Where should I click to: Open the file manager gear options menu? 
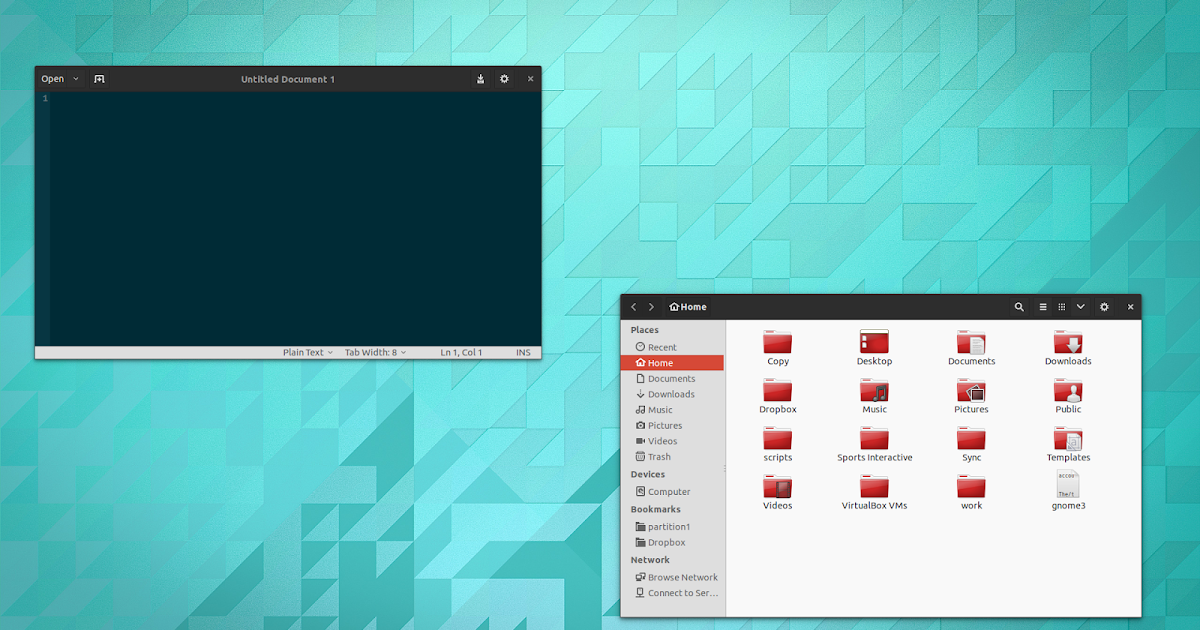coord(1104,307)
